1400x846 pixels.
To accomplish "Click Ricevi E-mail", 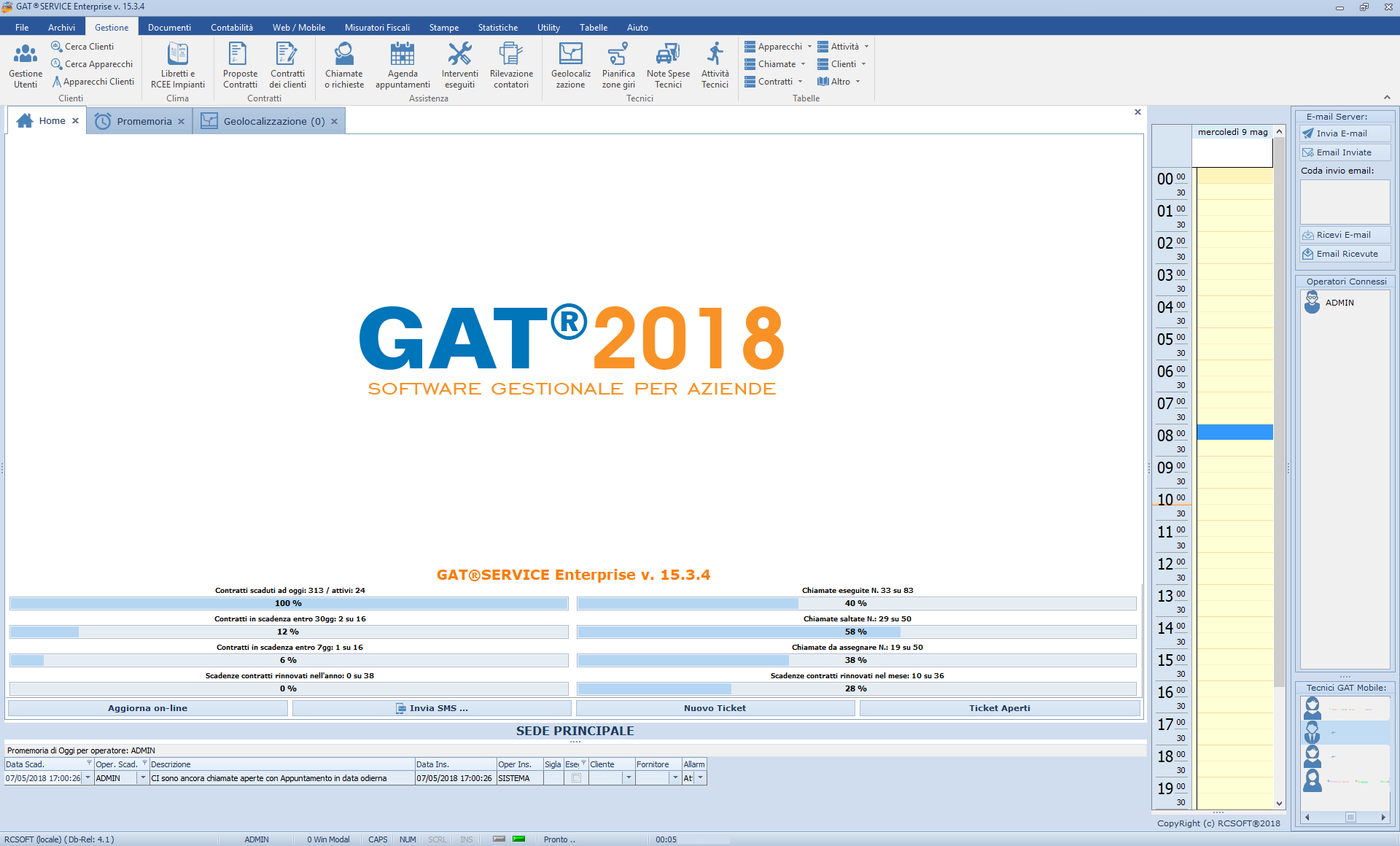I will (1345, 235).
